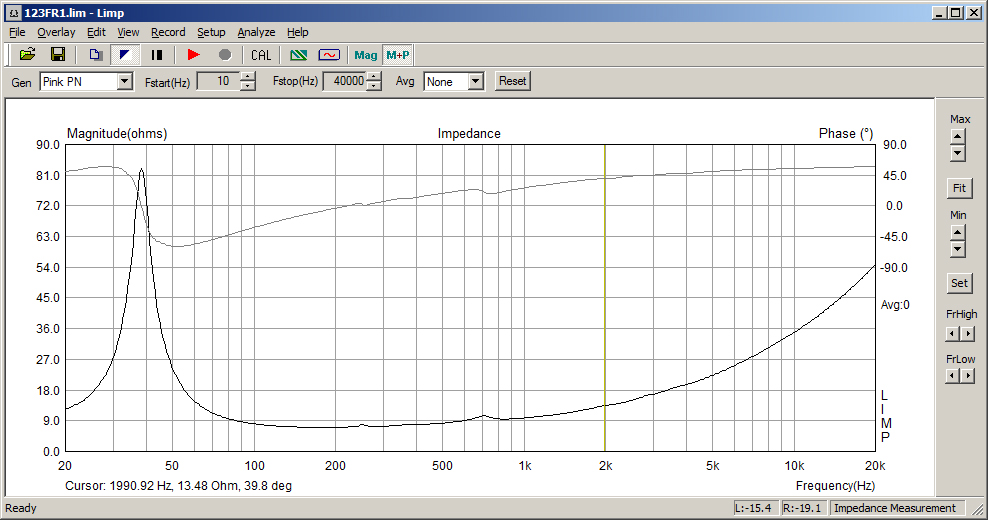Open the Overlay menu
988x520 pixels.
tap(56, 32)
